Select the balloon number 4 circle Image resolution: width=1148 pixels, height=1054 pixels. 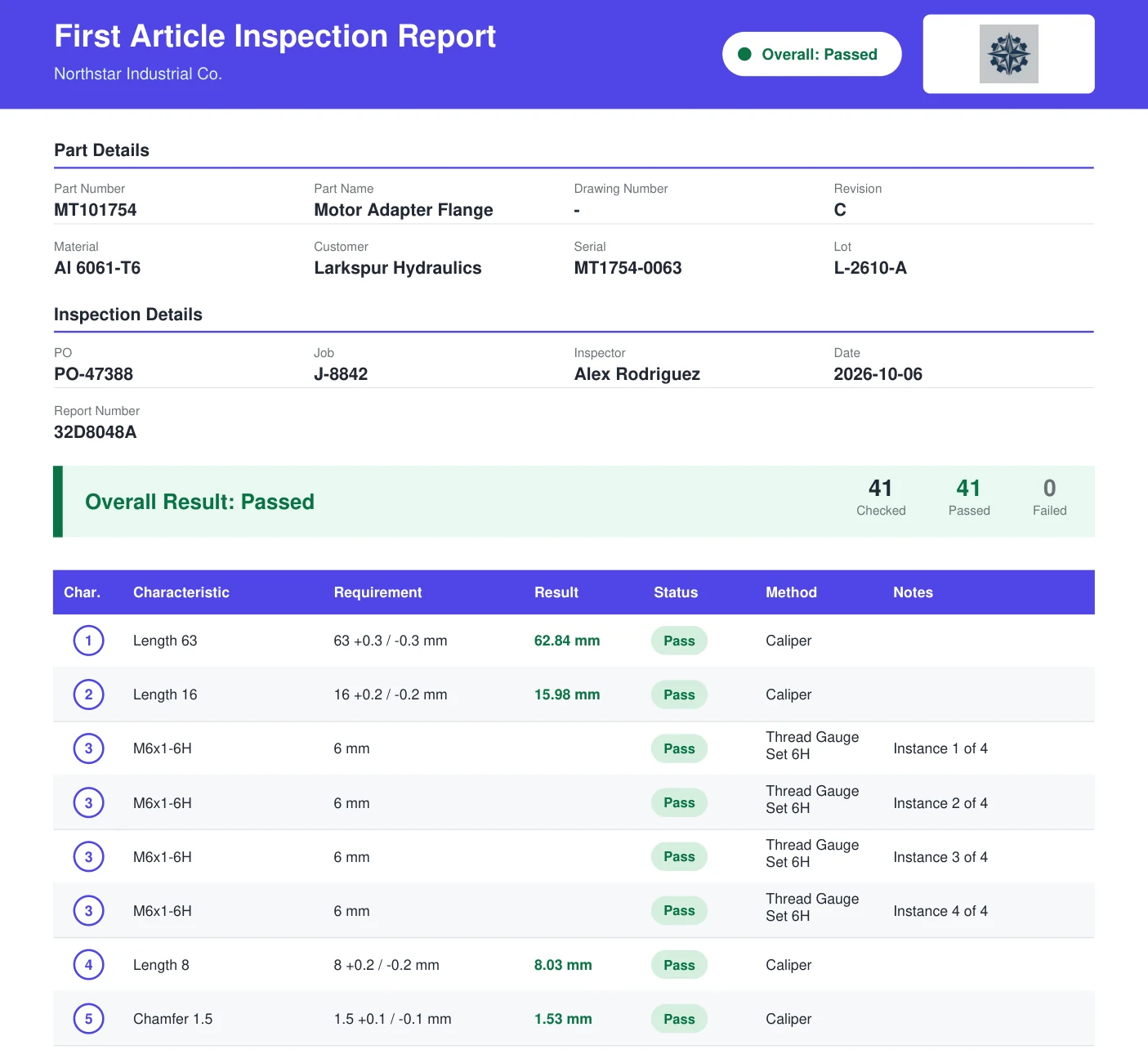click(x=88, y=965)
